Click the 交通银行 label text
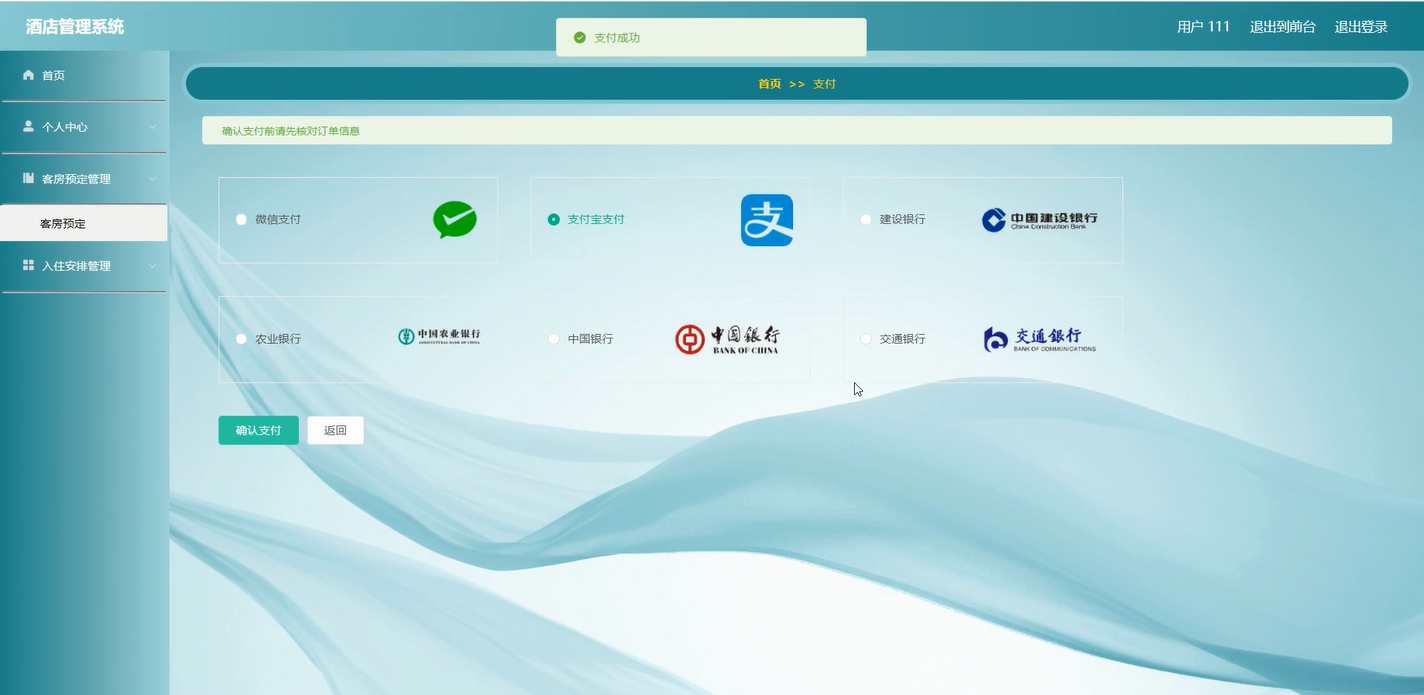The width and height of the screenshot is (1424, 695). click(x=902, y=339)
